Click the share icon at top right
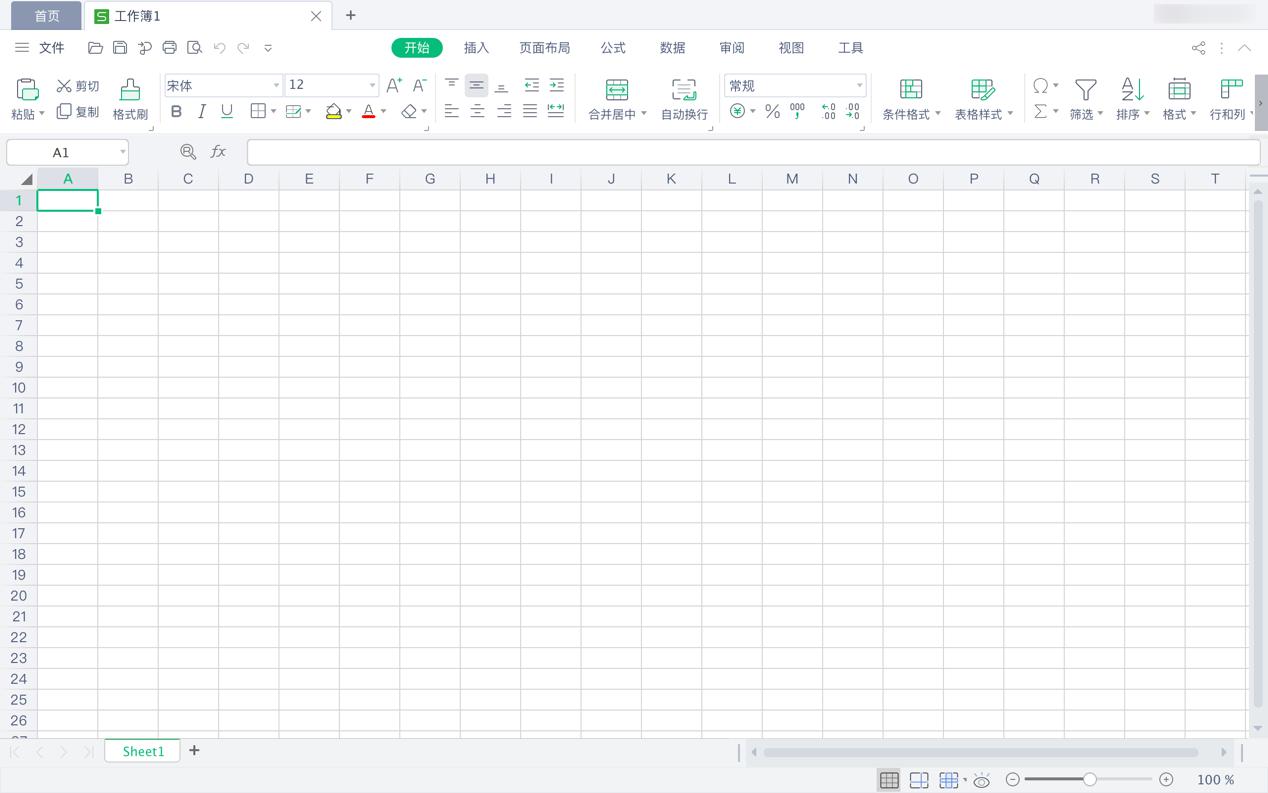This screenshot has height=793, width=1268. pos(1198,48)
